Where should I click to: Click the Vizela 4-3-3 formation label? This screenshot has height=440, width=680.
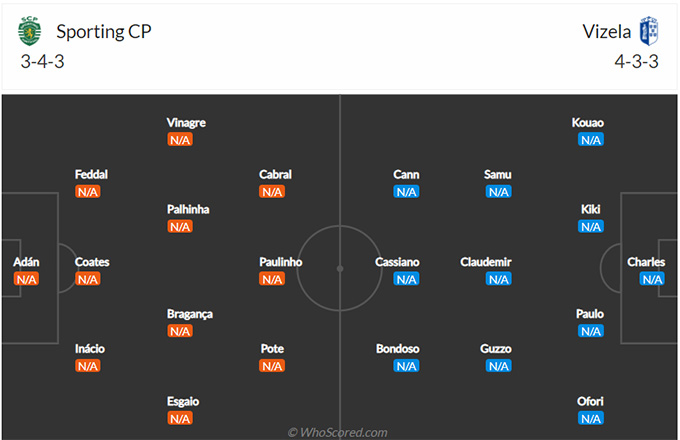pyautogui.click(x=636, y=62)
